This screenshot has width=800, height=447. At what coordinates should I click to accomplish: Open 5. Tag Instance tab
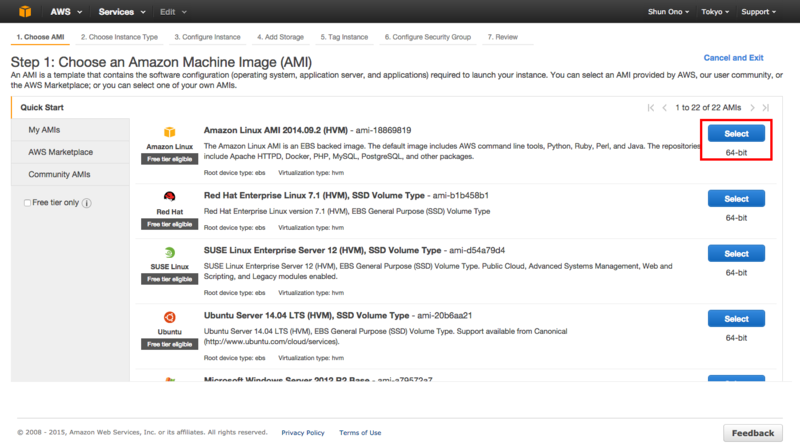click(344, 37)
